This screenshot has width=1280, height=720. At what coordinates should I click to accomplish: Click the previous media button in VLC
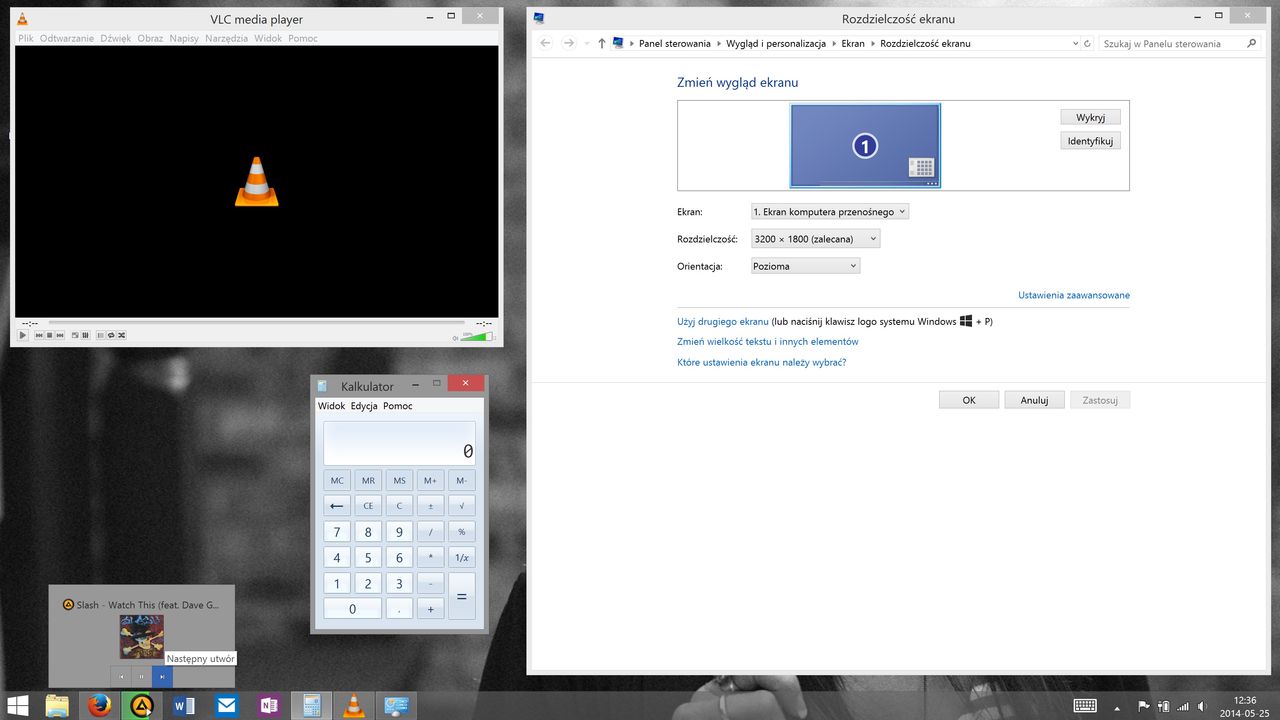pos(39,335)
